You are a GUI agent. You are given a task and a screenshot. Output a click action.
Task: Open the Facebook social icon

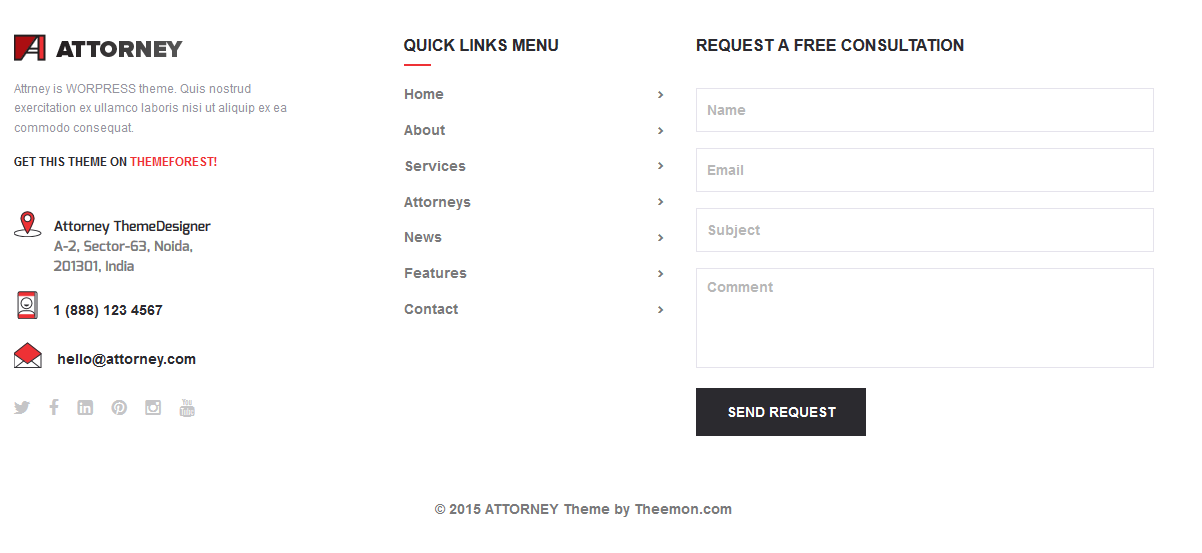(x=54, y=407)
